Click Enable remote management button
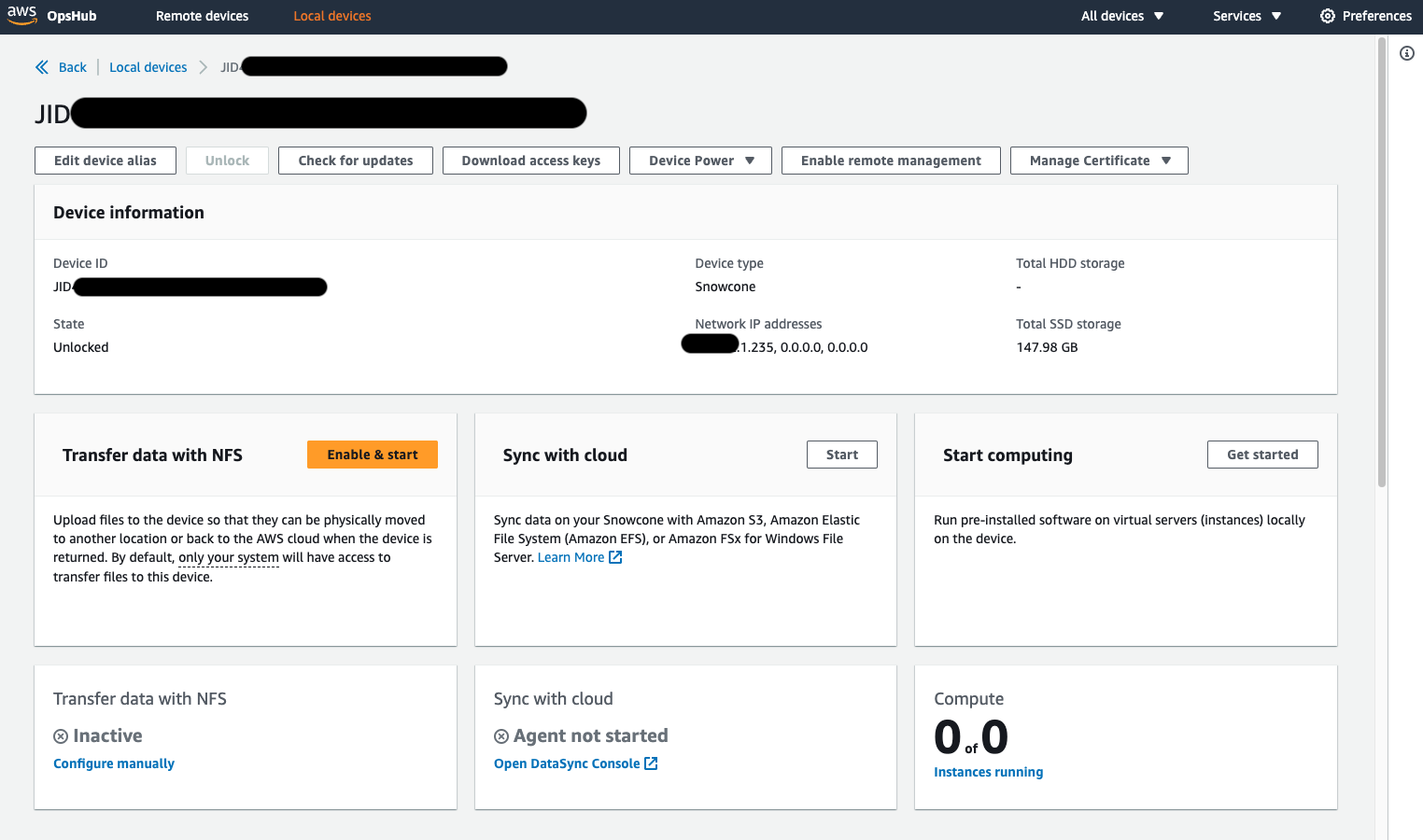This screenshot has width=1423, height=840. tap(891, 161)
